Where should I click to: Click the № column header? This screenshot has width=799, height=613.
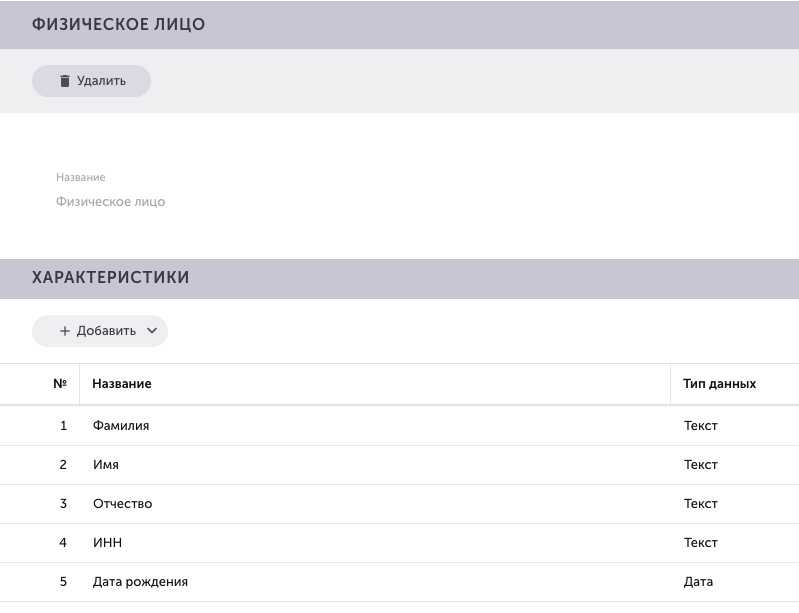coord(60,384)
